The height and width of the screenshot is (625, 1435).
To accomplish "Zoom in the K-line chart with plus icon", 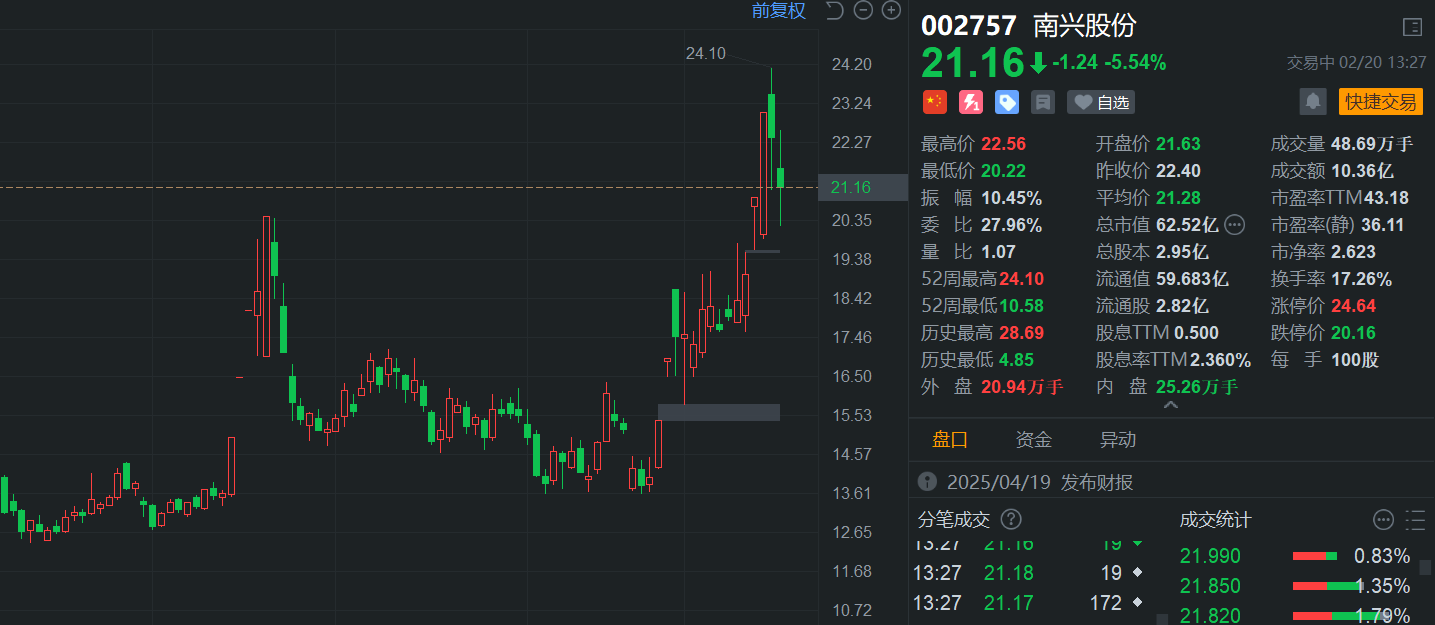I will (x=891, y=11).
